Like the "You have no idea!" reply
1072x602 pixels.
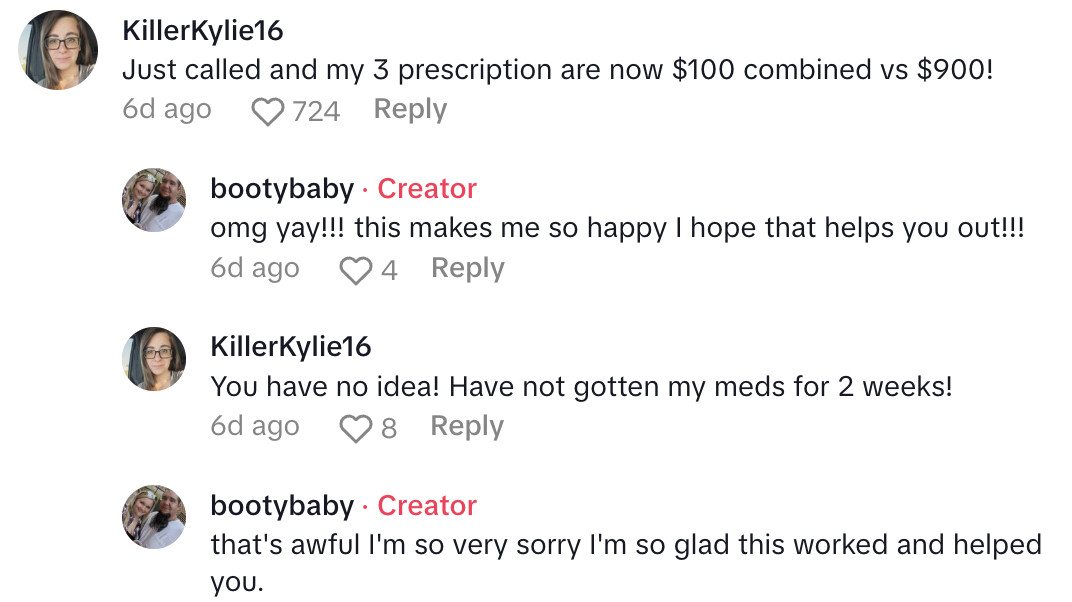[356, 429]
